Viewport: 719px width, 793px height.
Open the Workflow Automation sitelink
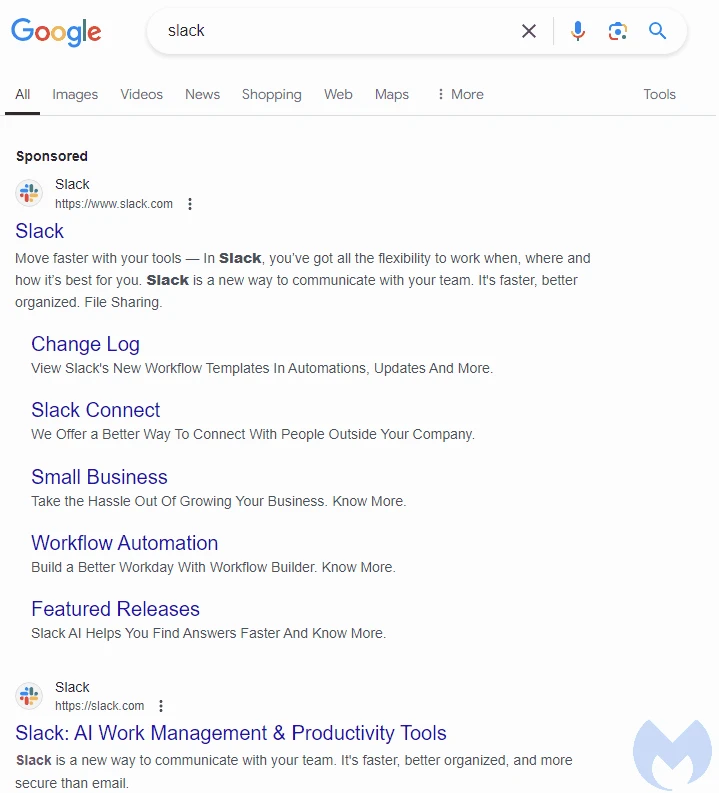[124, 543]
